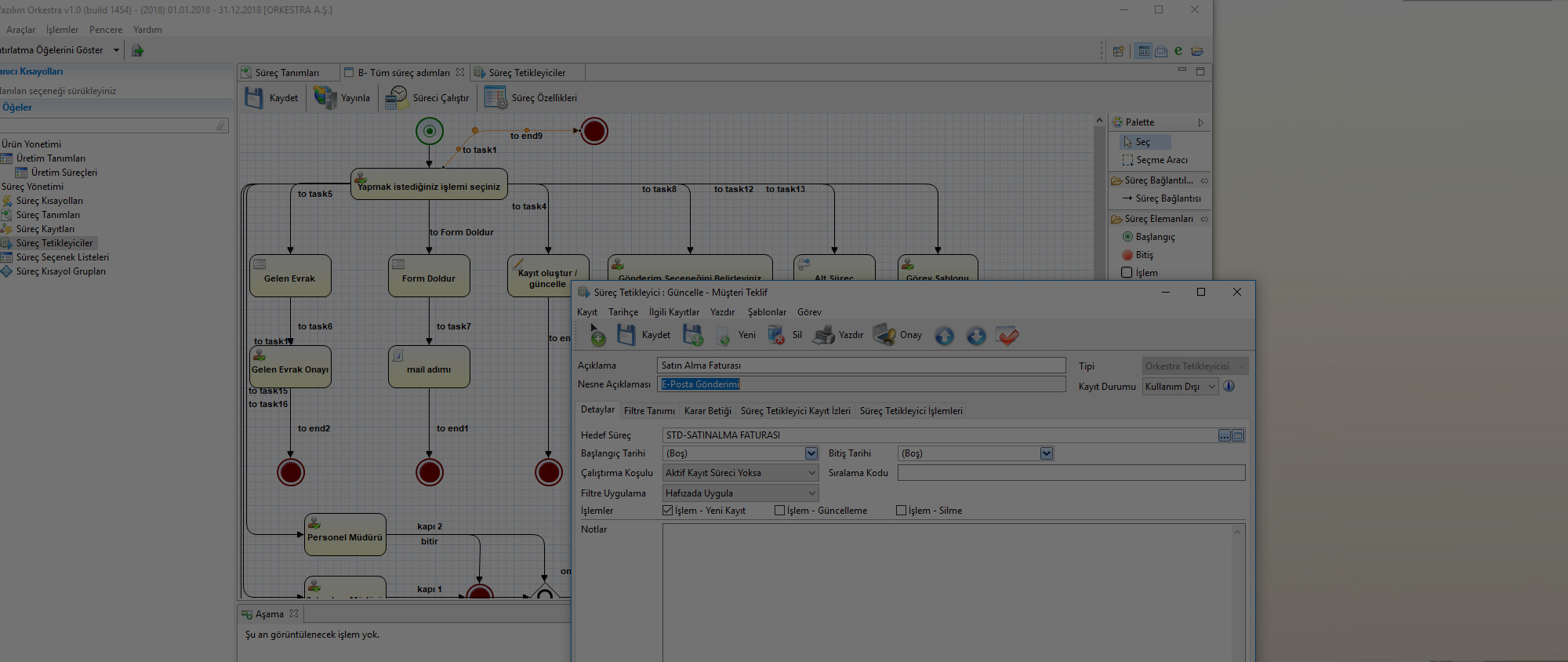Uncheck the İşlem - Yeni Kayıt checkbox
Image resolution: width=1568 pixels, height=662 pixels.
(668, 511)
